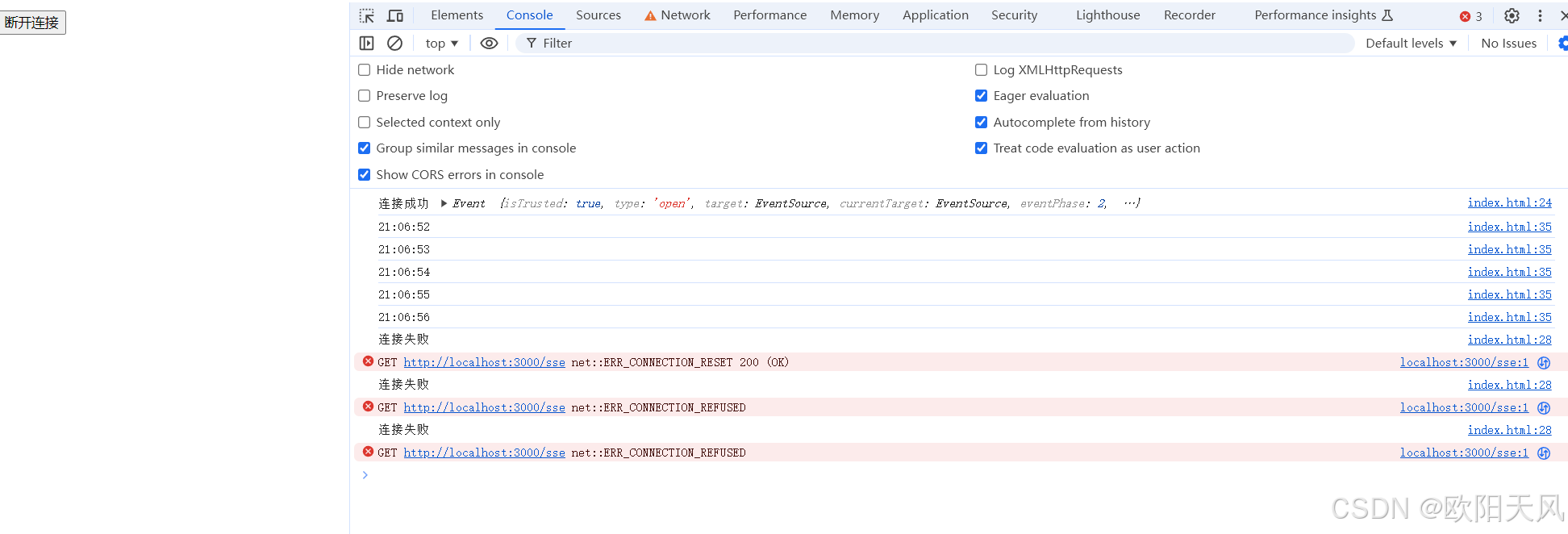1568x534 pixels.
Task: Uncheck Treat code evaluation as user action
Action: [x=982, y=148]
